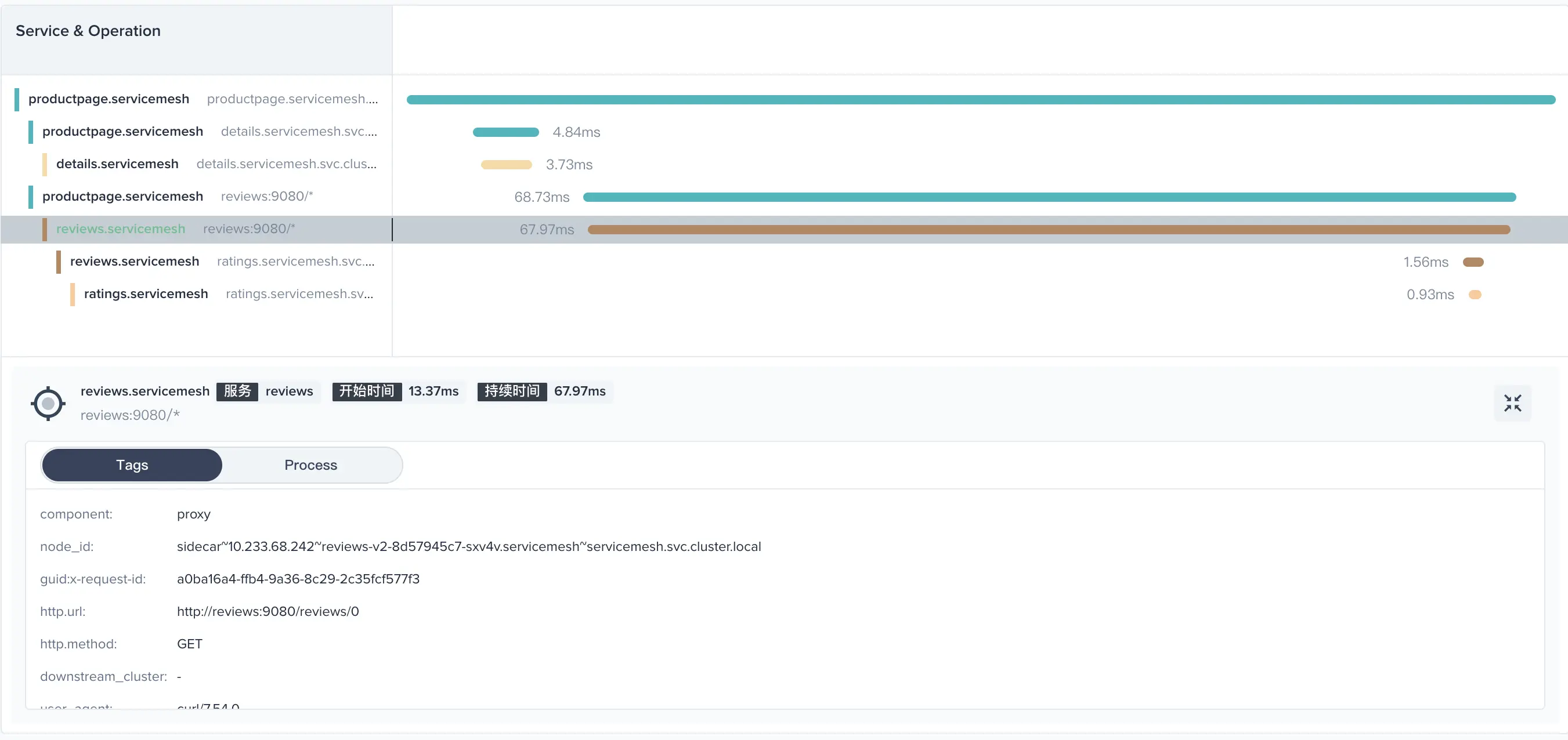Image resolution: width=1568 pixels, height=740 pixels.
Task: Select reviews.servicemesh ratings.servicemesh.svc row
Action: [135, 262]
